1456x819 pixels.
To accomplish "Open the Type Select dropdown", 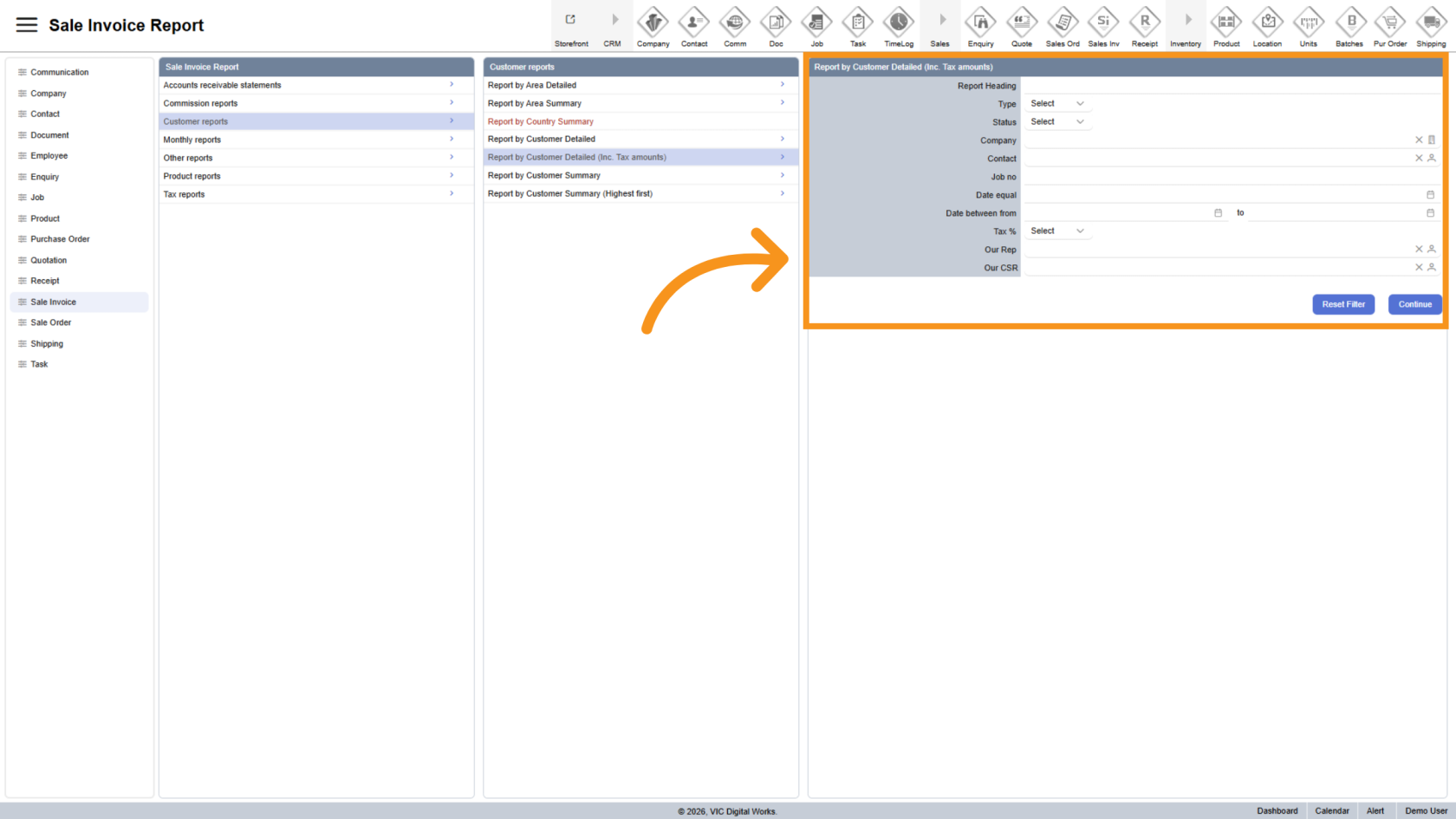I will (1056, 104).
